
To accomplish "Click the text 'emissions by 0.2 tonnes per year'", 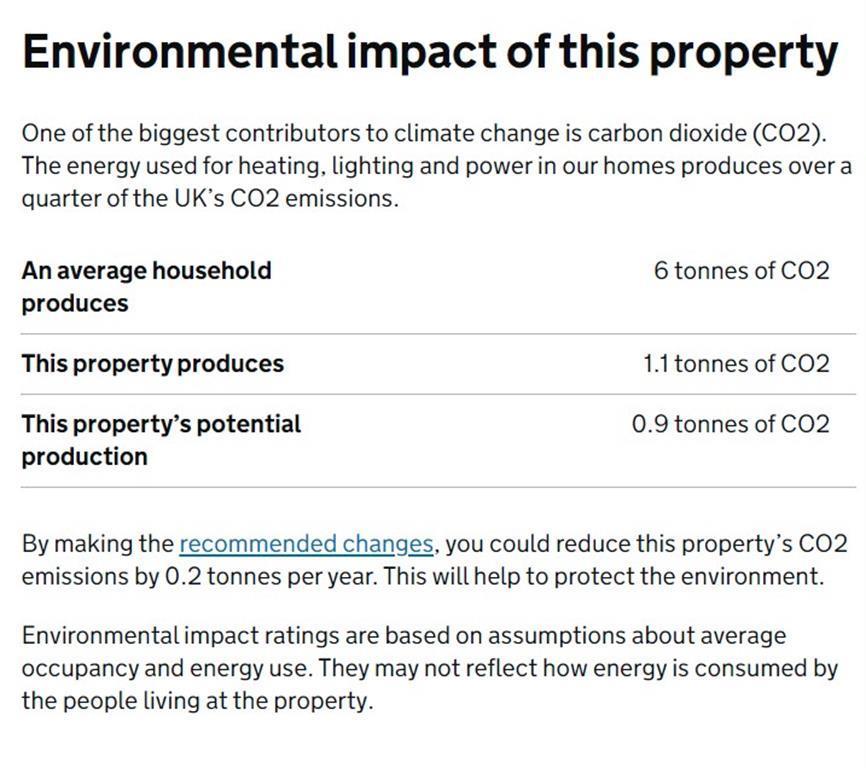I will [x=199, y=576].
